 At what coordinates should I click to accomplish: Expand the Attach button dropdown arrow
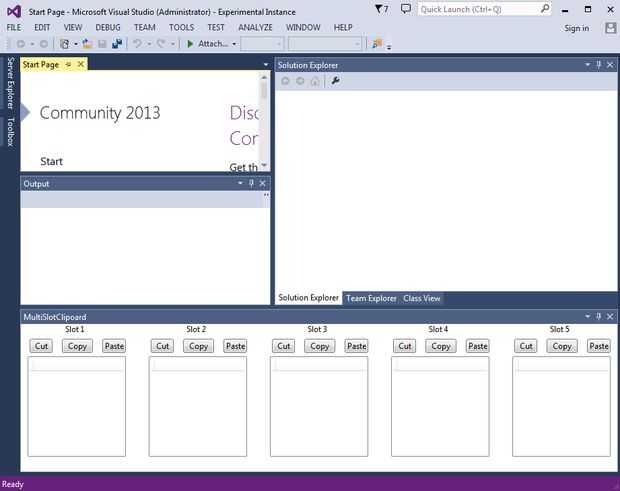[x=234, y=44]
